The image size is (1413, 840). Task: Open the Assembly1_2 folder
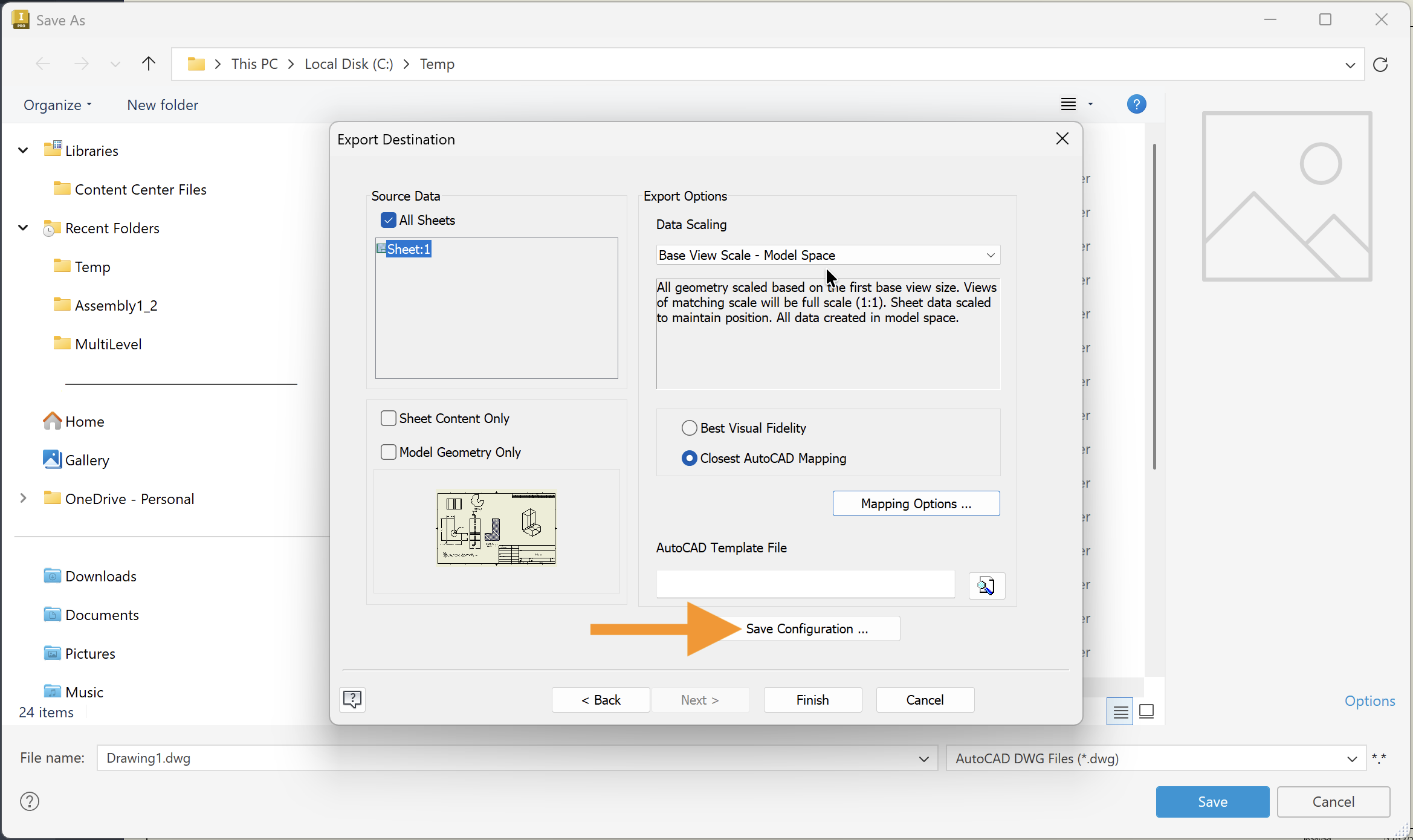click(x=105, y=305)
